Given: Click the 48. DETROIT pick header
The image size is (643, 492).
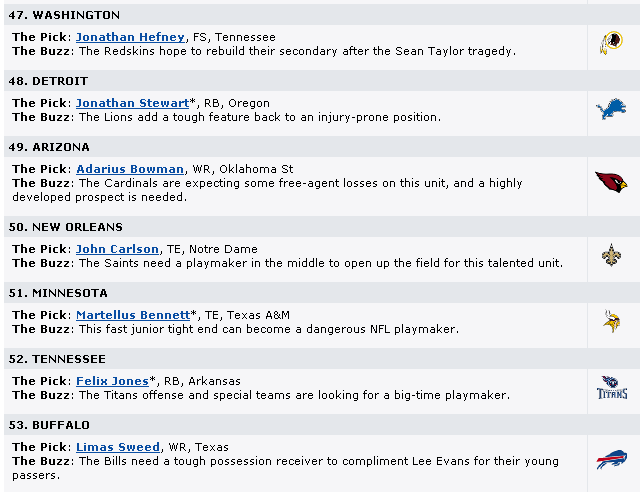Looking at the screenshot, I should point(48,81).
